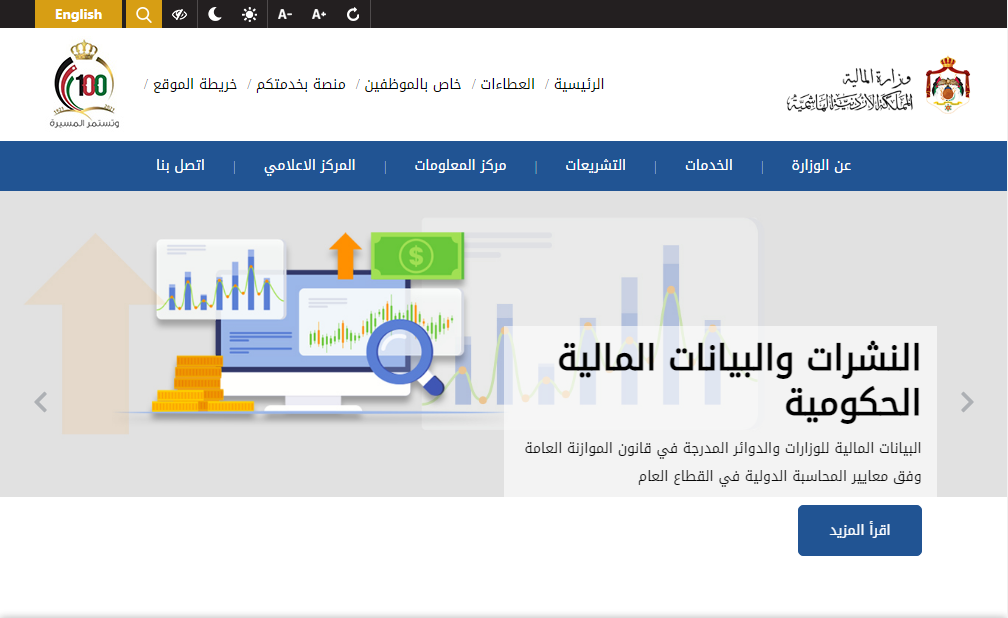Expand the التشريعات navigation menu

pyautogui.click(x=595, y=165)
